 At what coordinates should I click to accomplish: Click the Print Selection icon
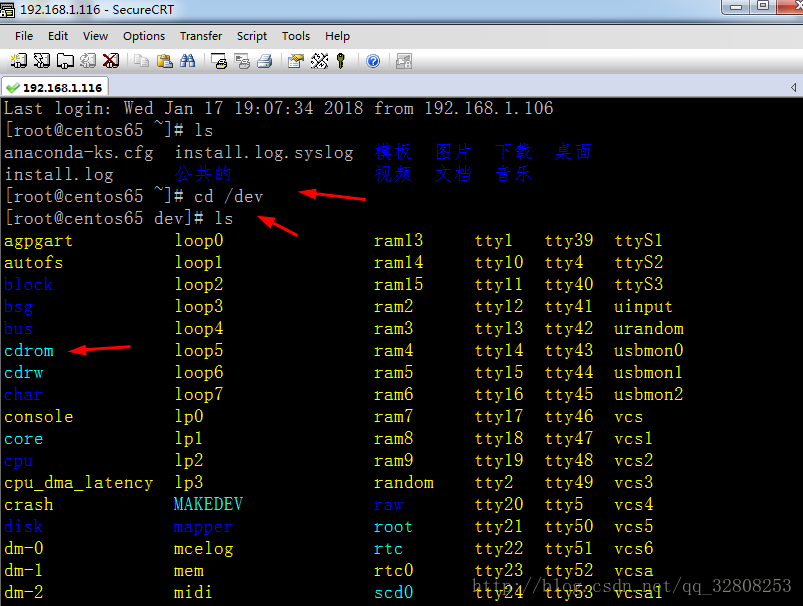coord(242,61)
